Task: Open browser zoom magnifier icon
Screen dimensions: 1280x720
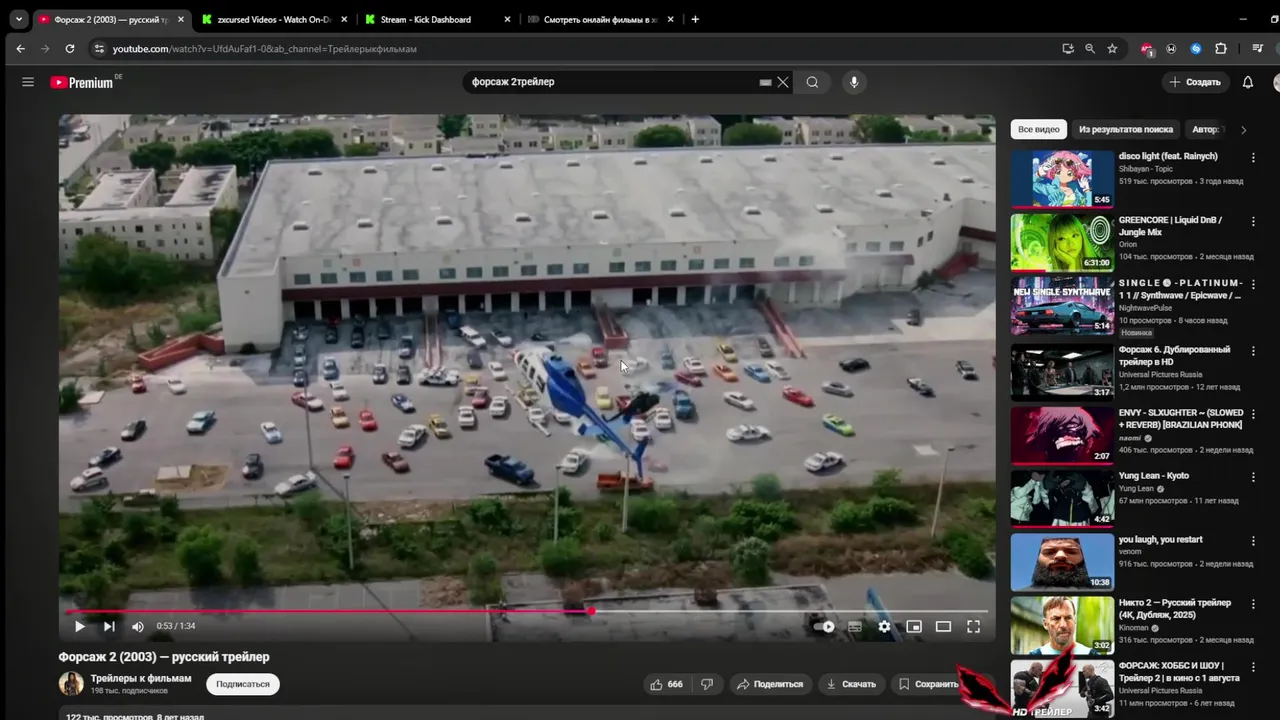Action: (1090, 48)
